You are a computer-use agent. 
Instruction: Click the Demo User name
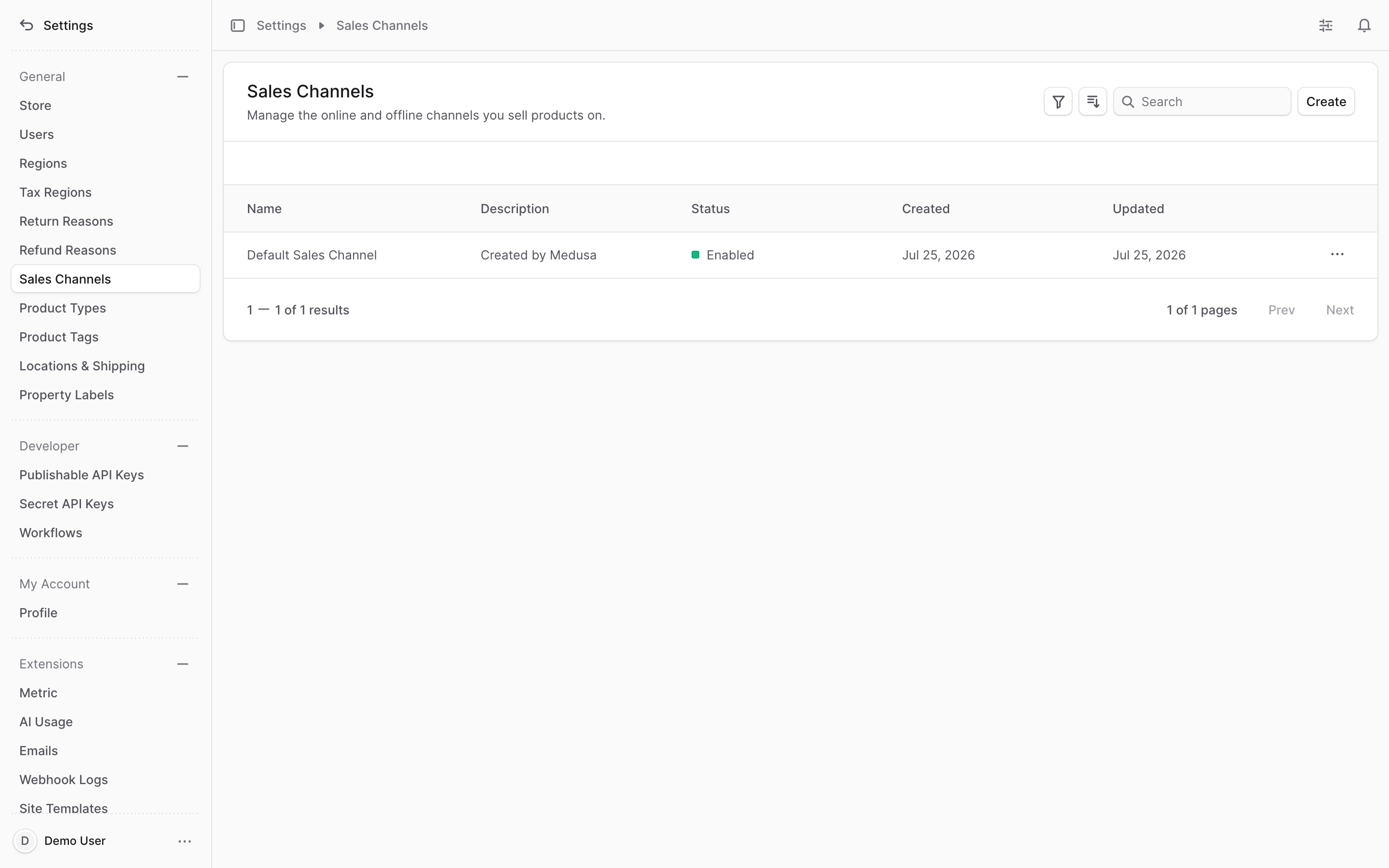click(x=75, y=841)
